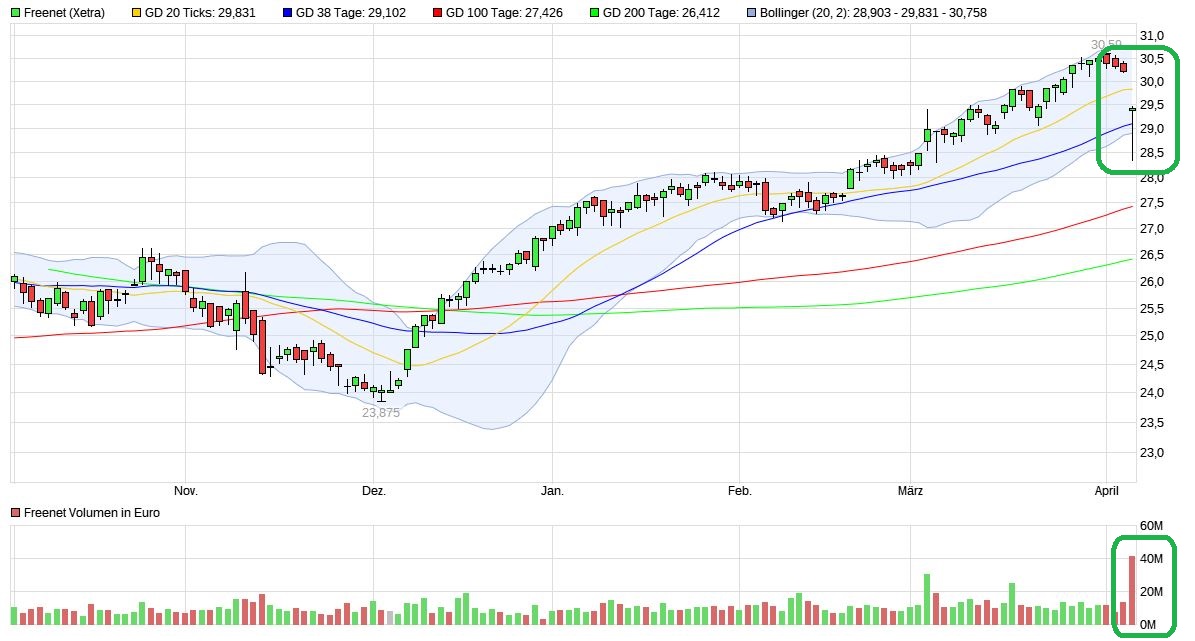Image resolution: width=1195 pixels, height=641 pixels.
Task: Click the Bollinger legend color swatch
Action: pyautogui.click(x=751, y=13)
